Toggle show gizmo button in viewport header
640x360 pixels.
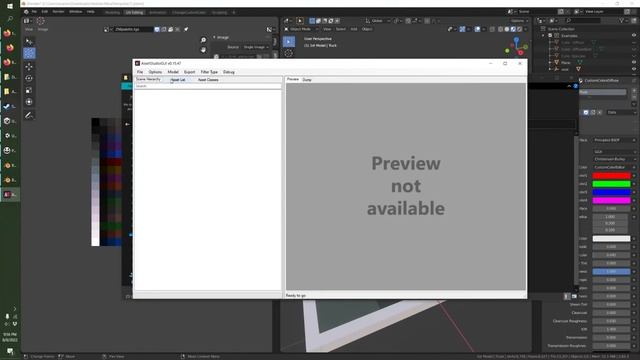tap(462, 29)
